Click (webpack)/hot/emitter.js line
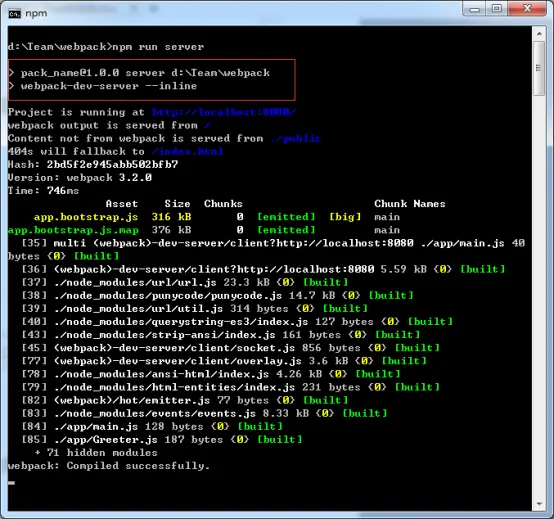The image size is (554, 519). pyautogui.click(x=185, y=400)
